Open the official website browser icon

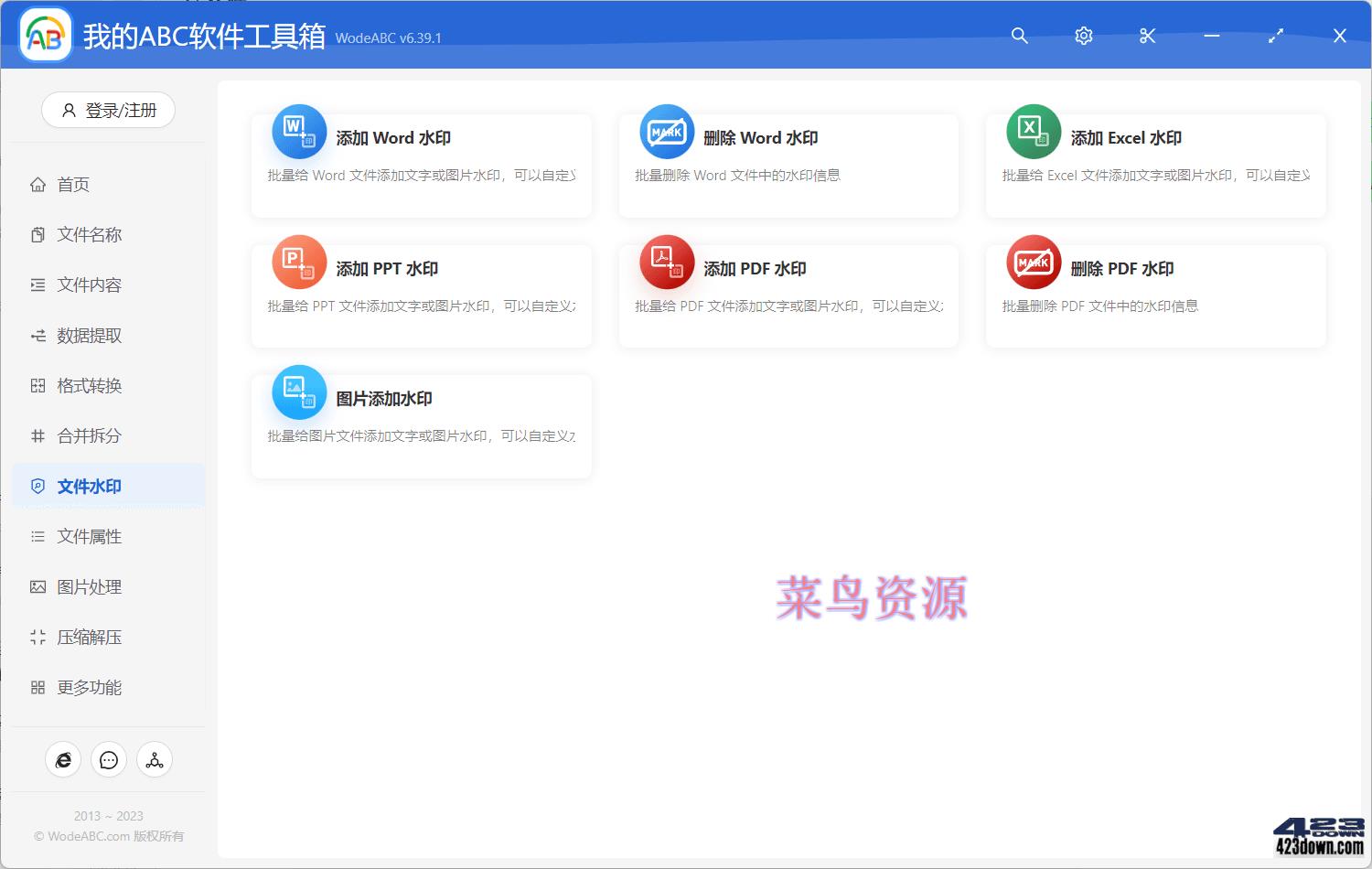coord(62,759)
